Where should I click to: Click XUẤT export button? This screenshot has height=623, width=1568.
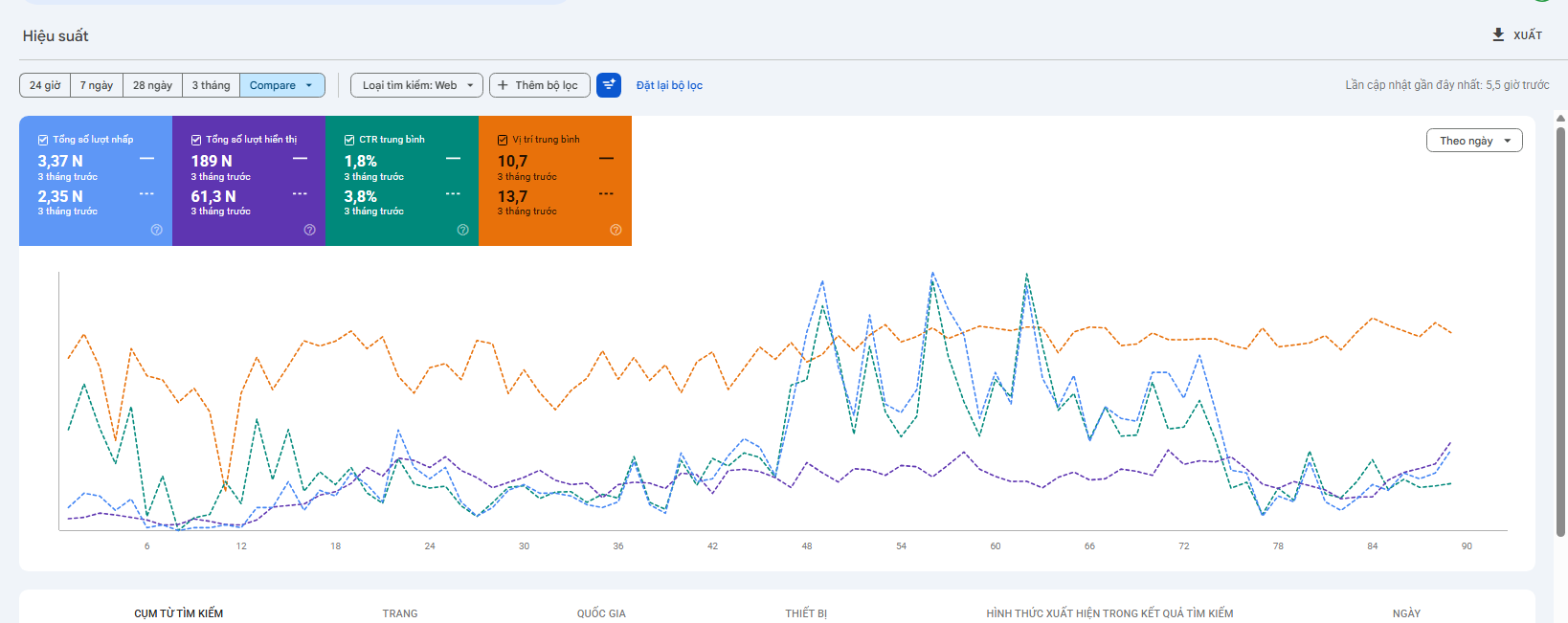[x=1517, y=35]
